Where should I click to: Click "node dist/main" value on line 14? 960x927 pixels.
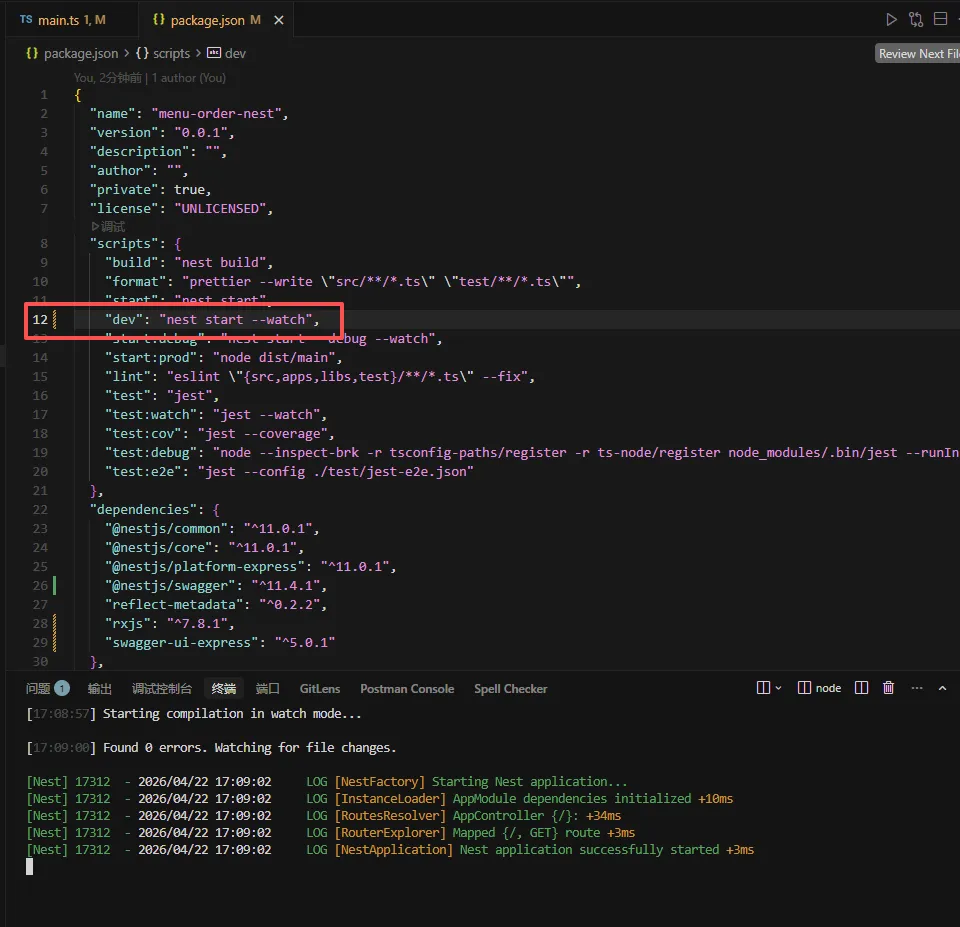pos(274,357)
